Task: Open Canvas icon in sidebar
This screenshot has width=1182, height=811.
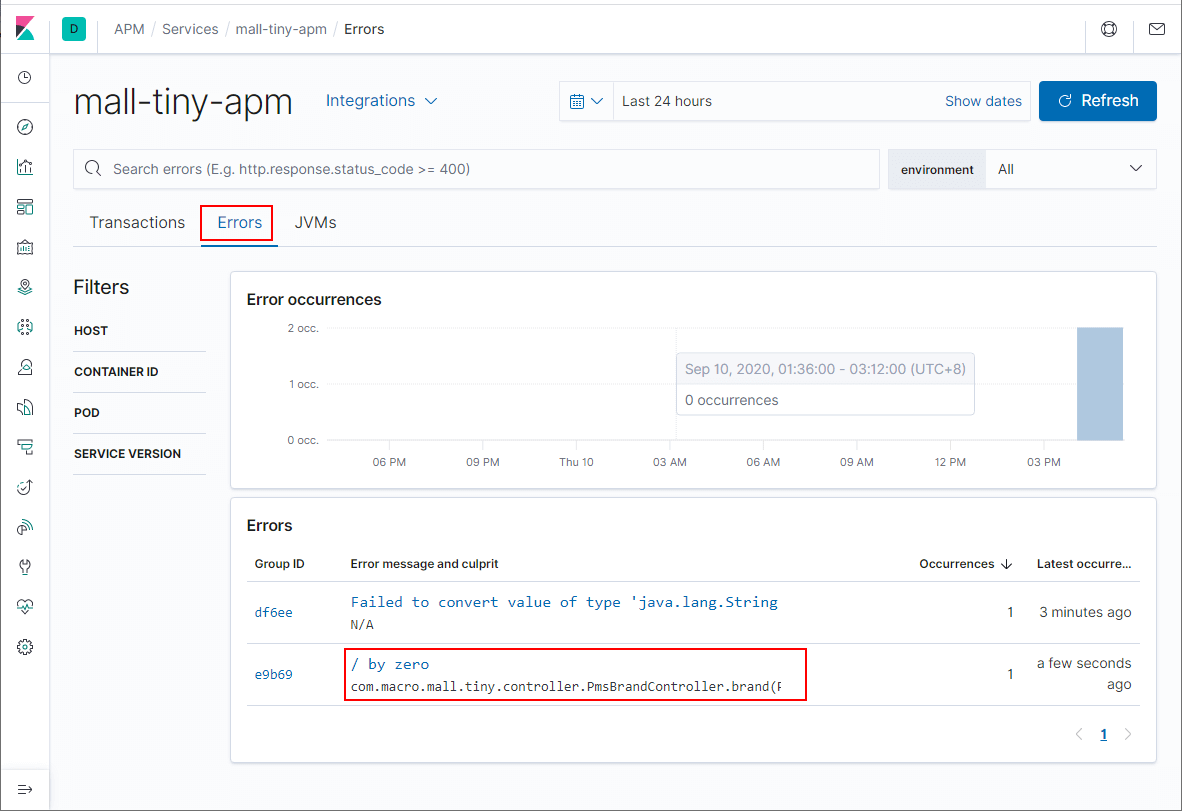Action: [25, 246]
